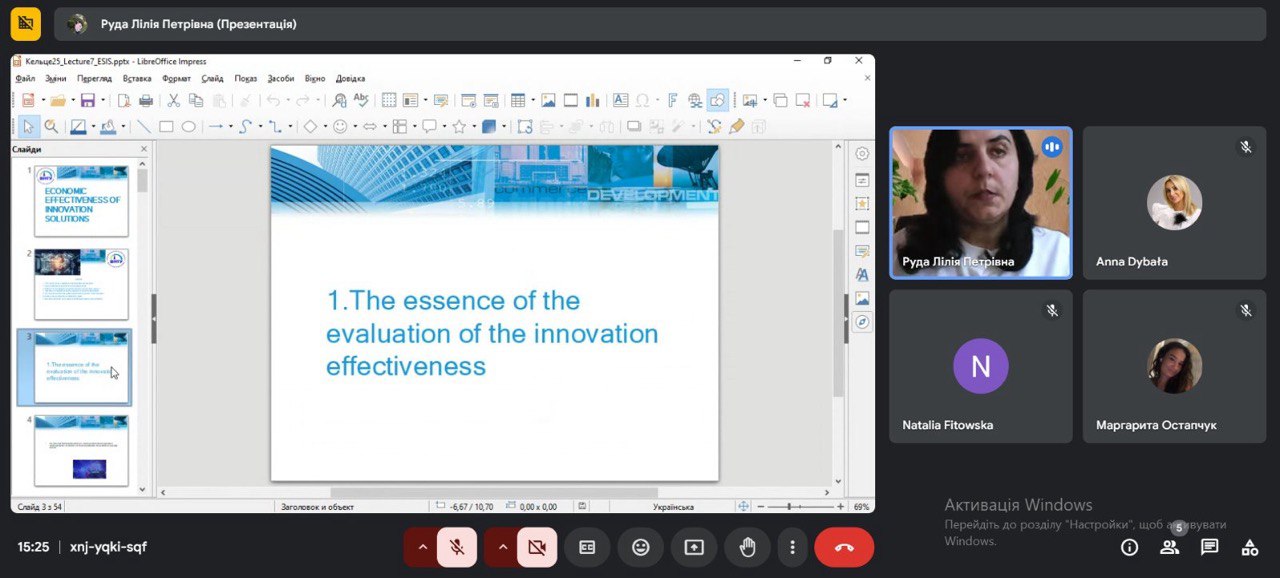The height and width of the screenshot is (578, 1280).
Task: Open the Формат menu
Action: click(x=176, y=78)
